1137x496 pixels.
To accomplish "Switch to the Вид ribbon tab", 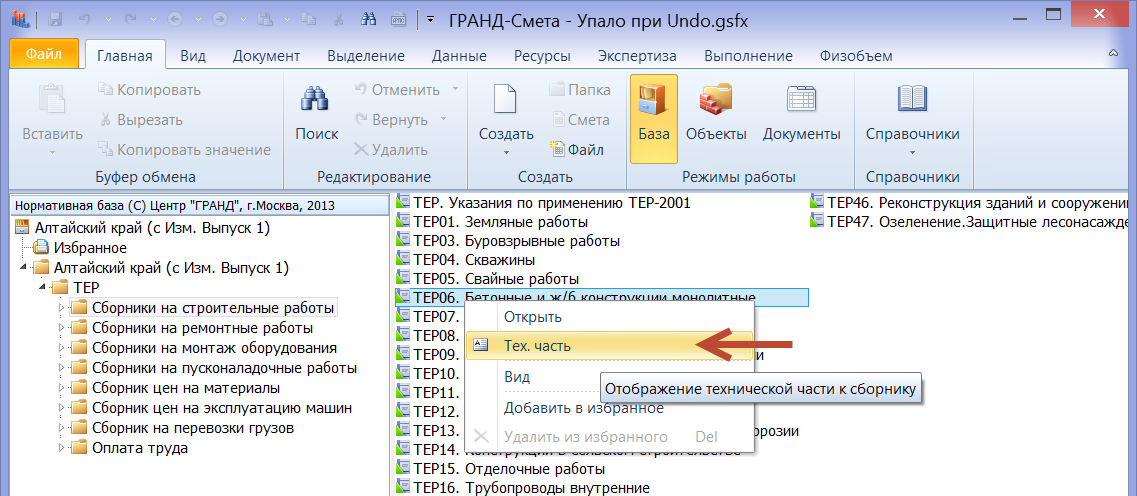I will (x=193, y=56).
